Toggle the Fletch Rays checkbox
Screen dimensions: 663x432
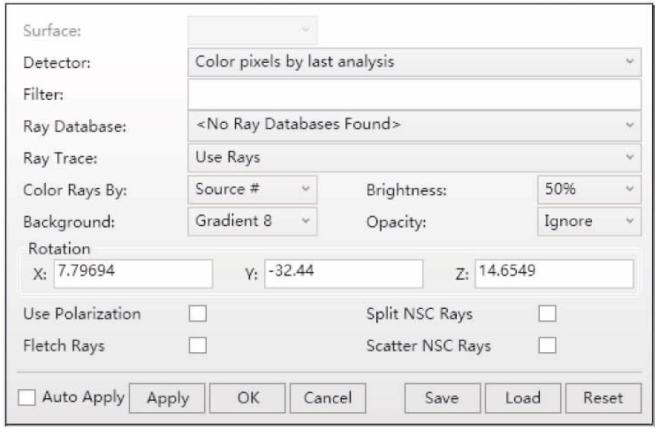(x=198, y=346)
